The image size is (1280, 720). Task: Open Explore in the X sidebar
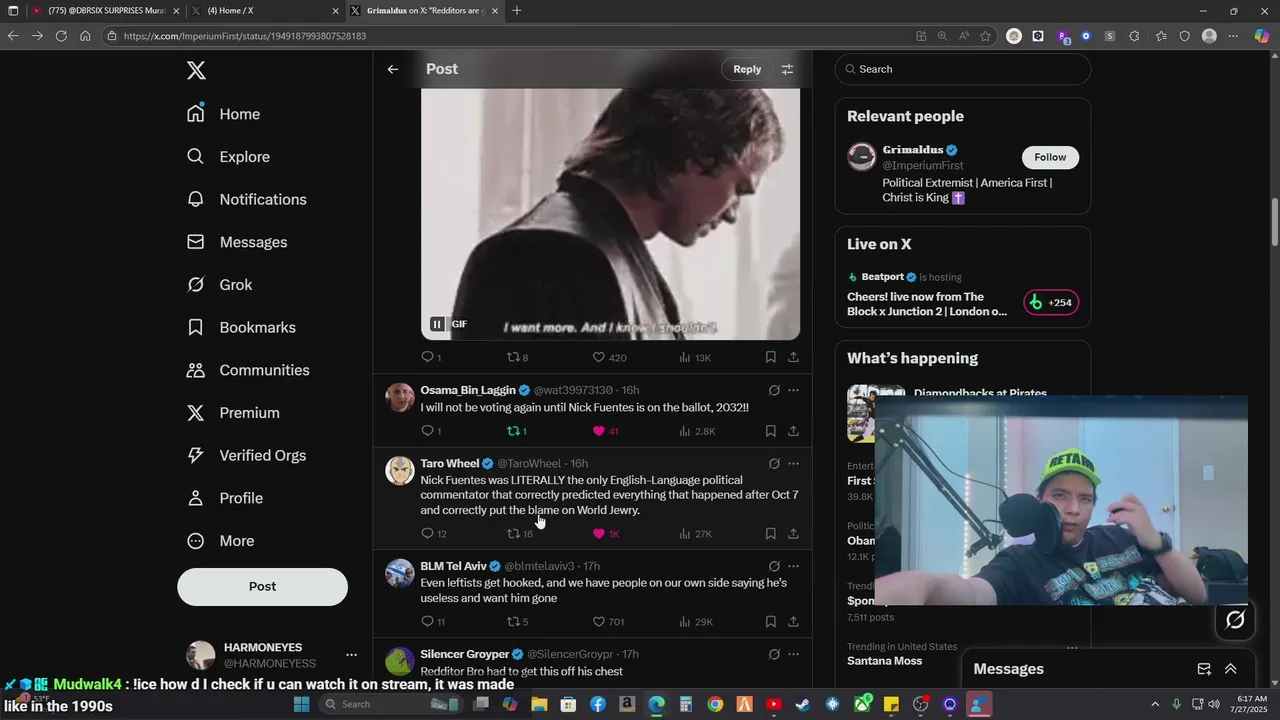[228, 157]
